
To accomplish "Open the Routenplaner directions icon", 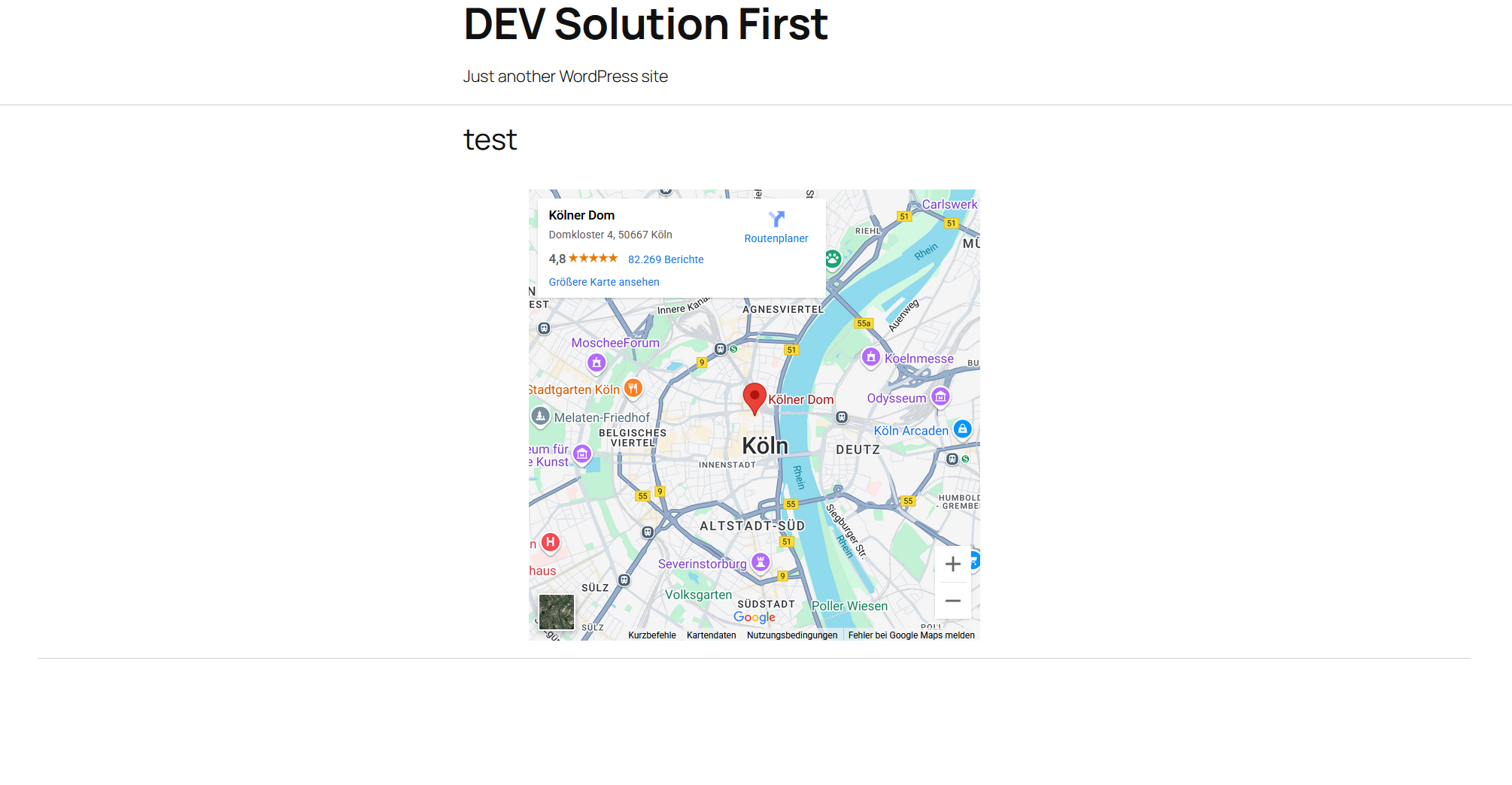I will (776, 219).
